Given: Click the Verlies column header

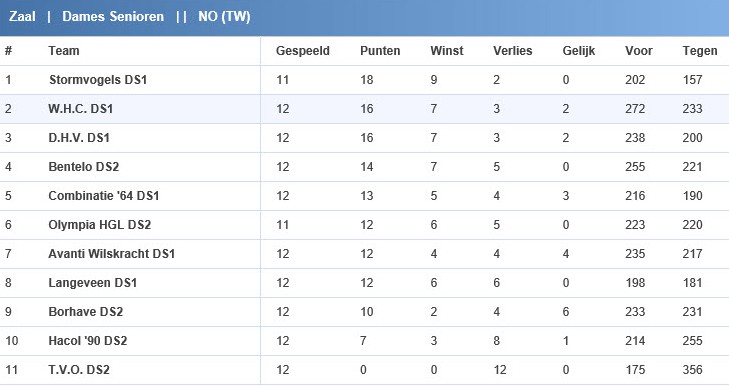Looking at the screenshot, I should point(512,51).
